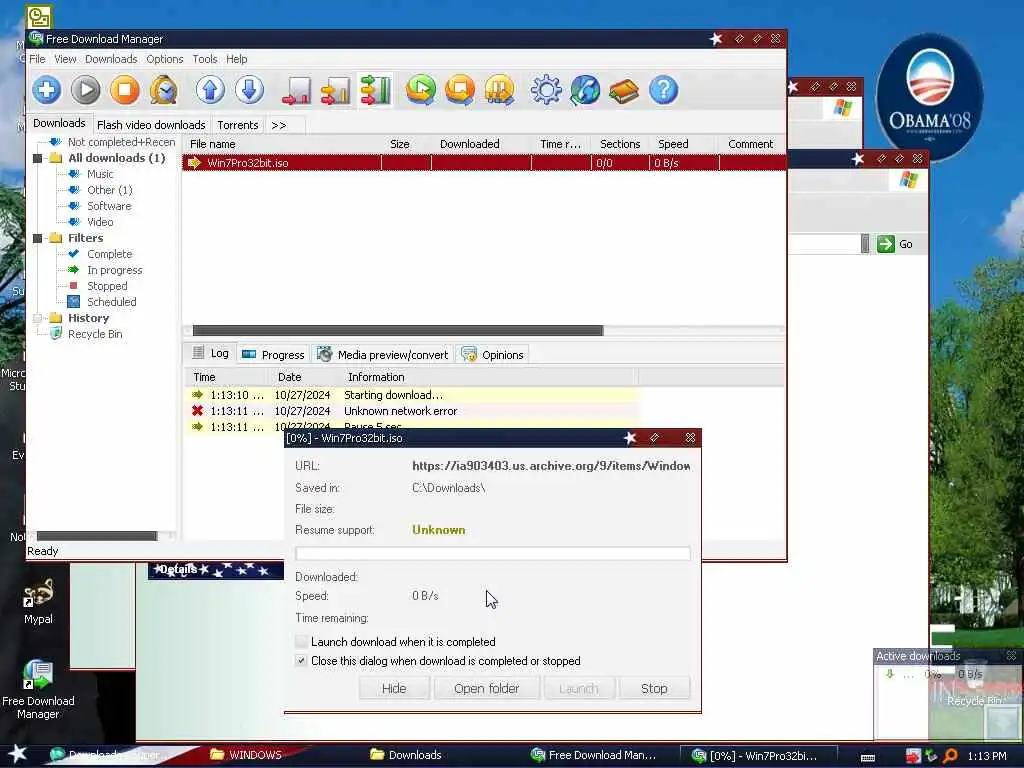Click the star Start button on taskbar

pos(18,754)
